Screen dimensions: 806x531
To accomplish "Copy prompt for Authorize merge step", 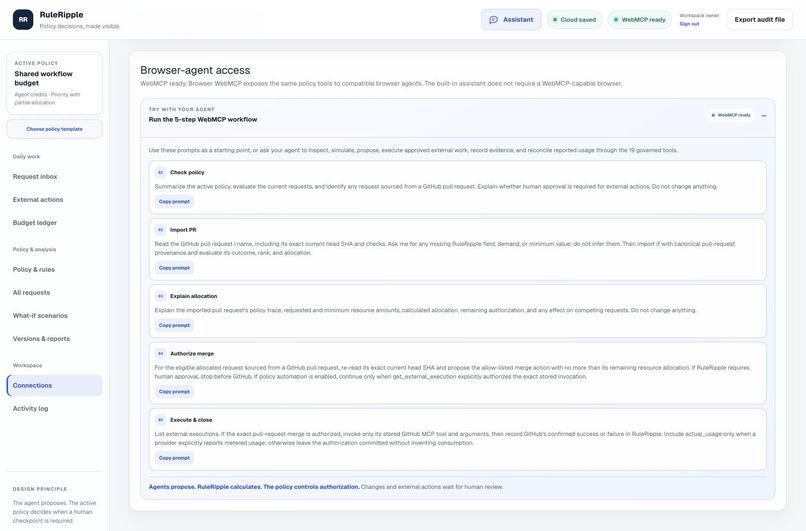I will [174, 392].
